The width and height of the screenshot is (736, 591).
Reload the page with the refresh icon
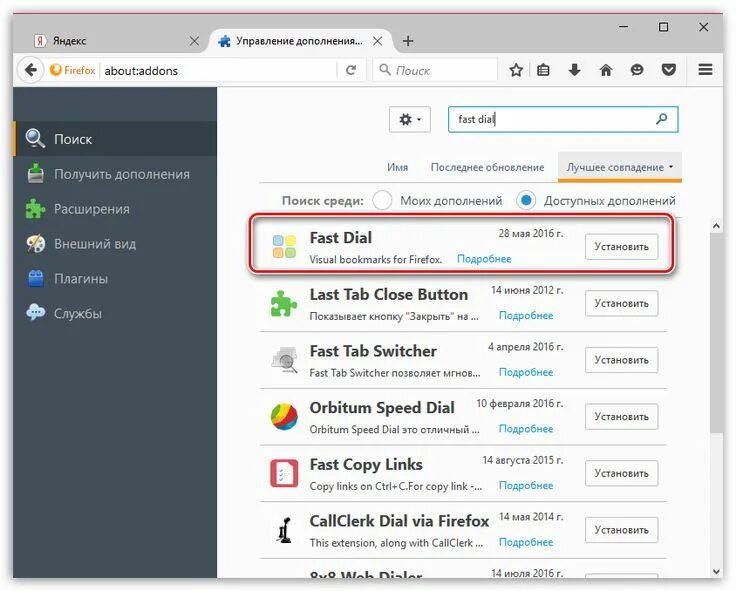click(351, 70)
